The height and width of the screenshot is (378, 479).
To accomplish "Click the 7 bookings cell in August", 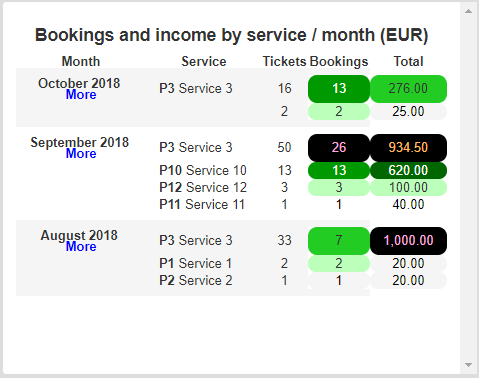I will click(339, 241).
